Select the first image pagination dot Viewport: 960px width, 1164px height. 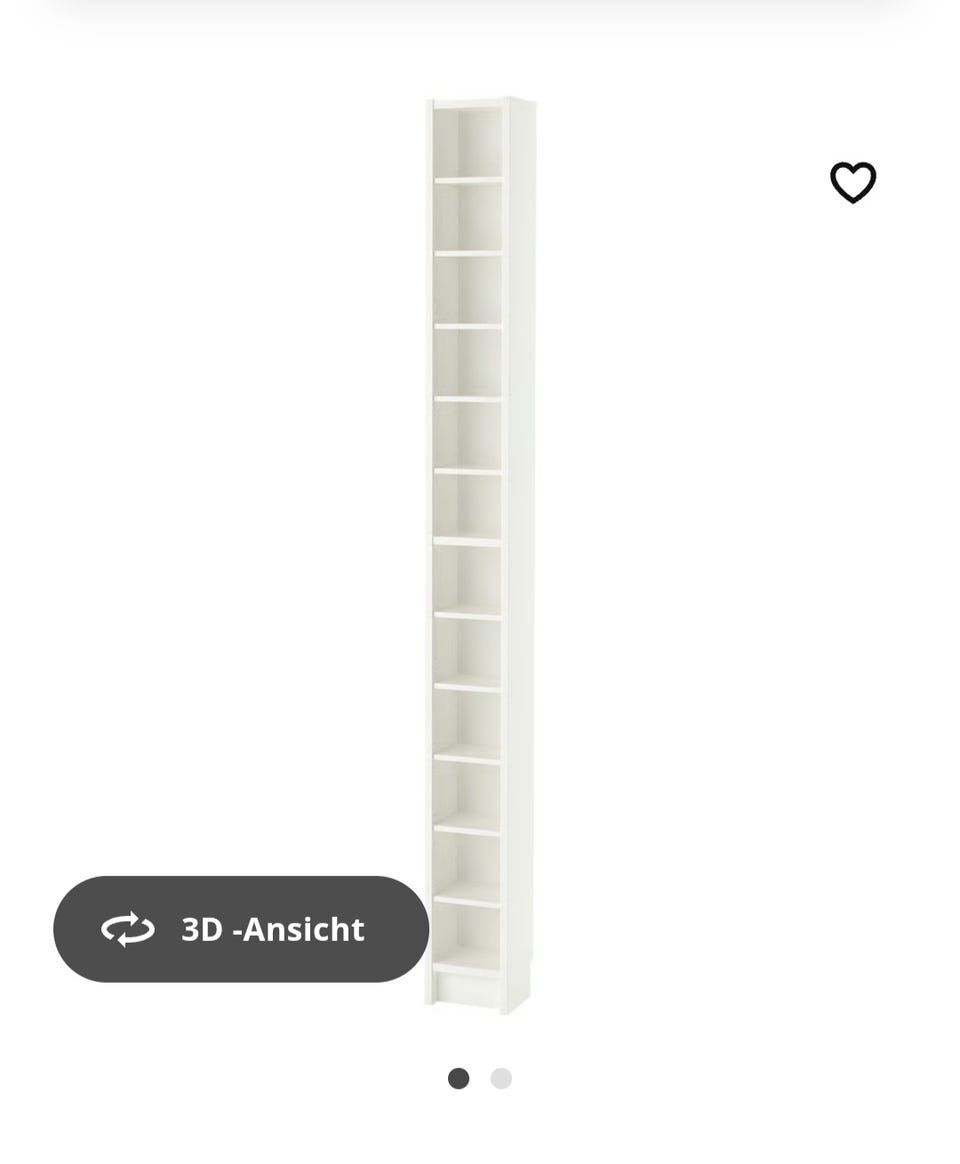458,1078
